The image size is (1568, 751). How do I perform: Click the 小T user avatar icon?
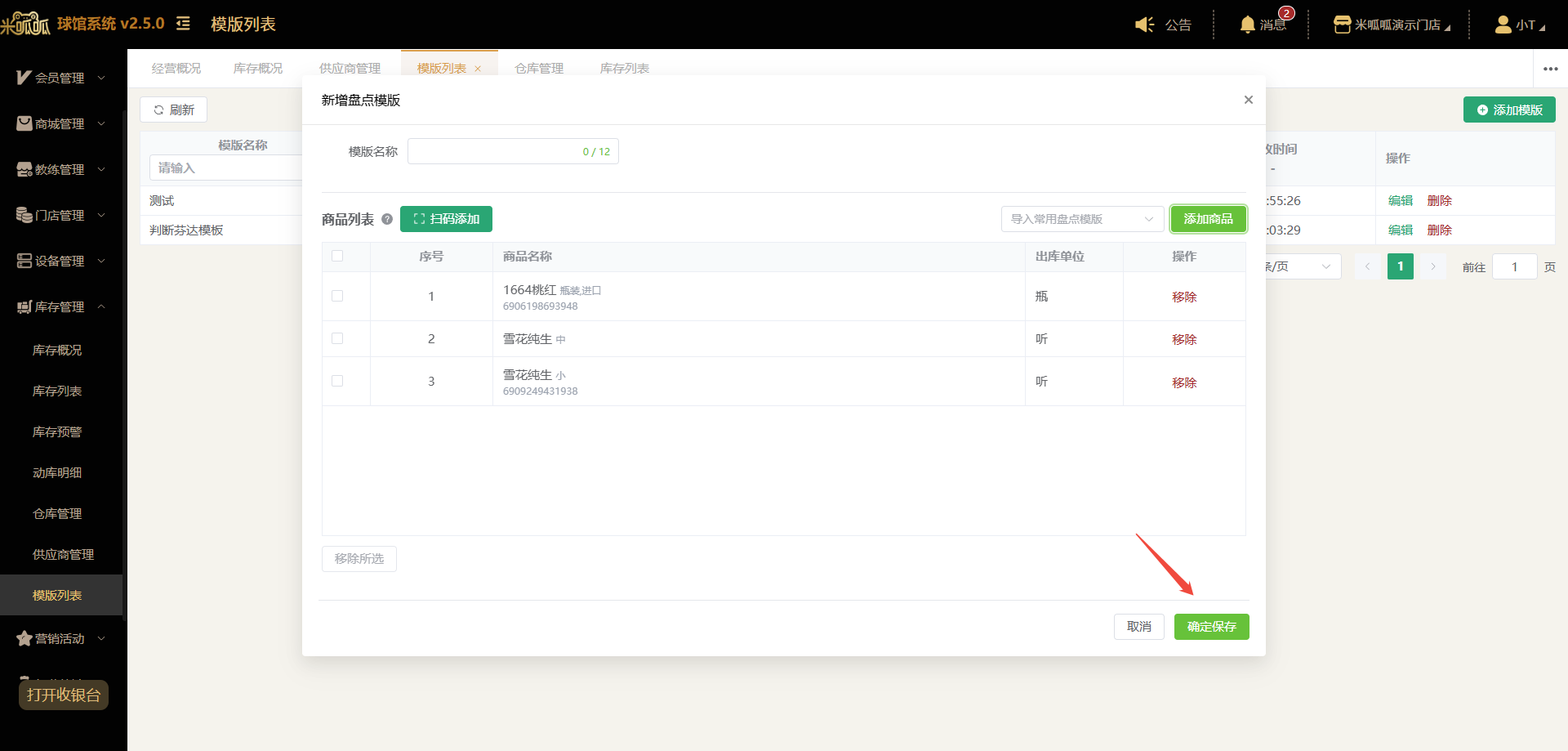(x=1503, y=25)
